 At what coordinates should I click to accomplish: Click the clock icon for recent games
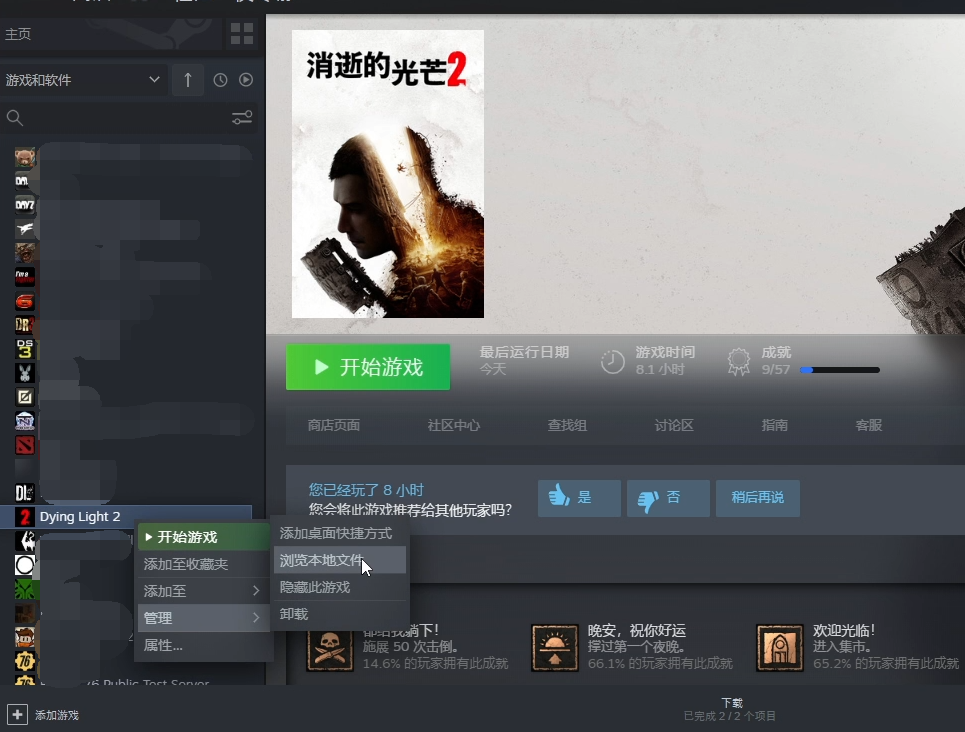coord(220,80)
